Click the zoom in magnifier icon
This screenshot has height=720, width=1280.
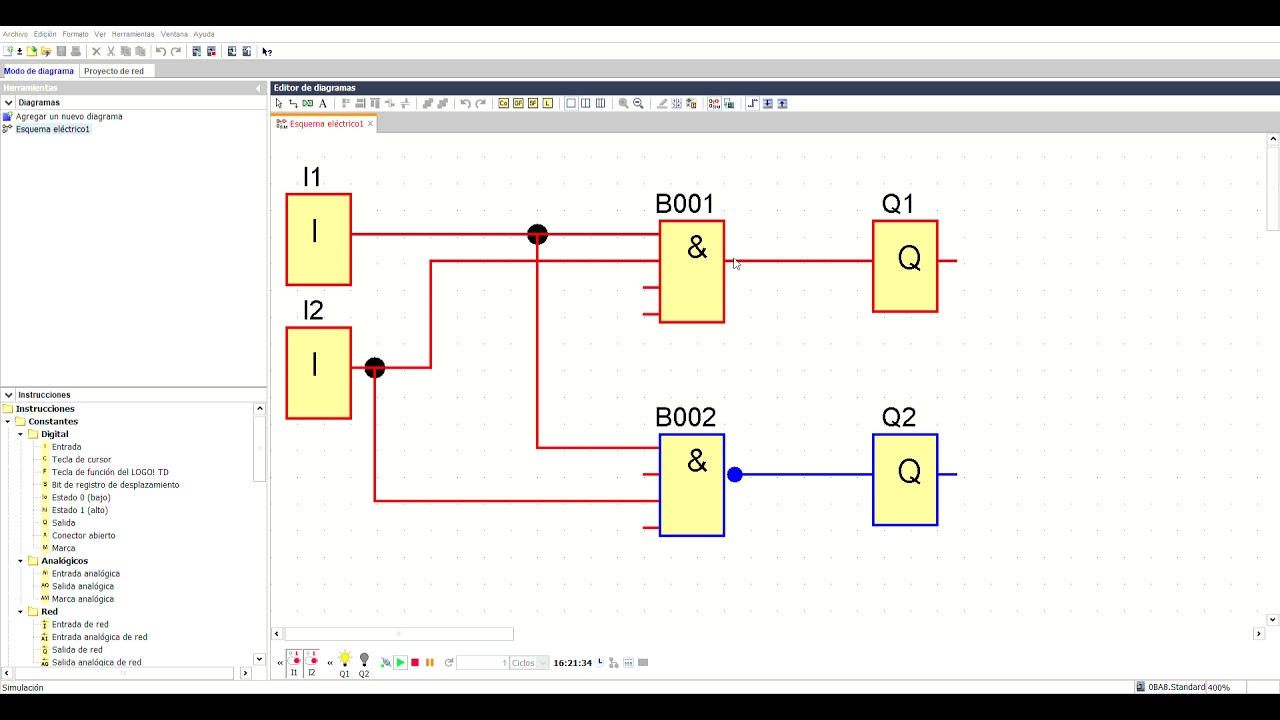coord(623,103)
